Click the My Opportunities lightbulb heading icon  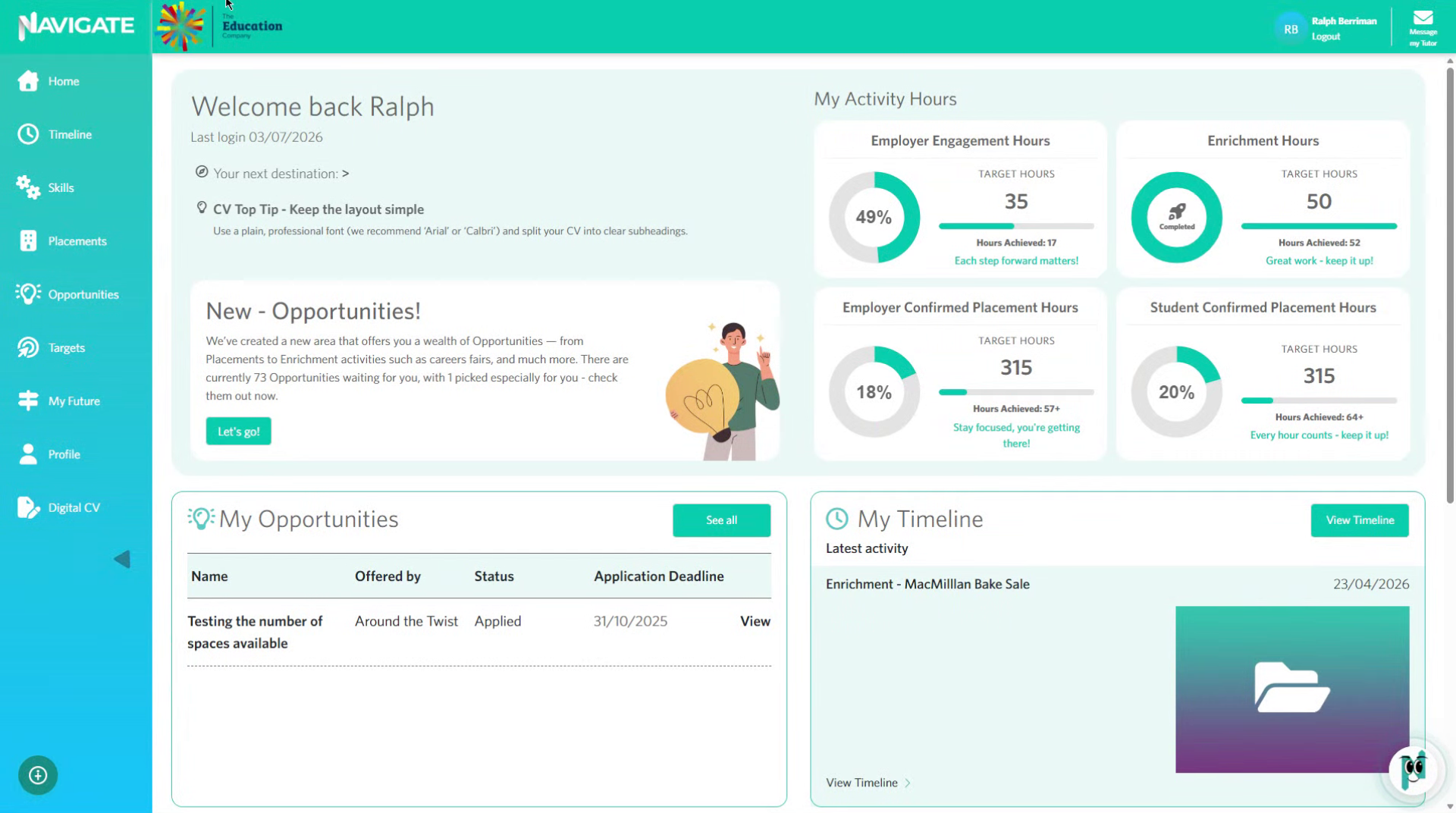point(201,518)
